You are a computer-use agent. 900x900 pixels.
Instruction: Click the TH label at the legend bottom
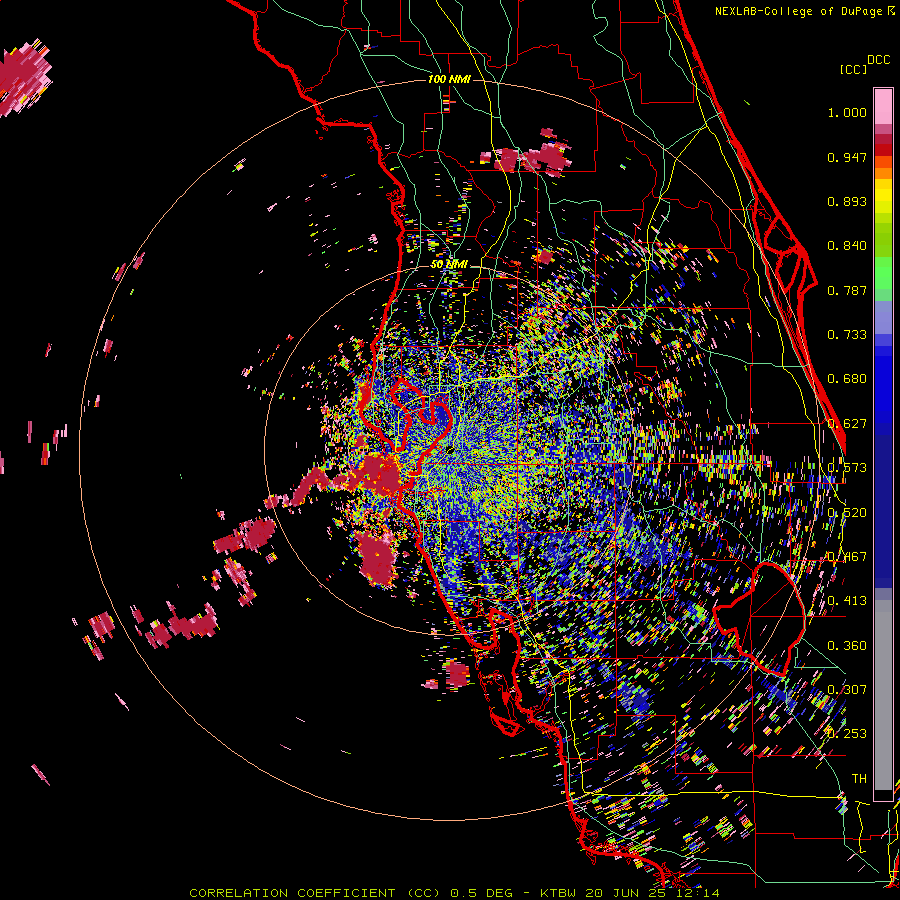coord(859,778)
